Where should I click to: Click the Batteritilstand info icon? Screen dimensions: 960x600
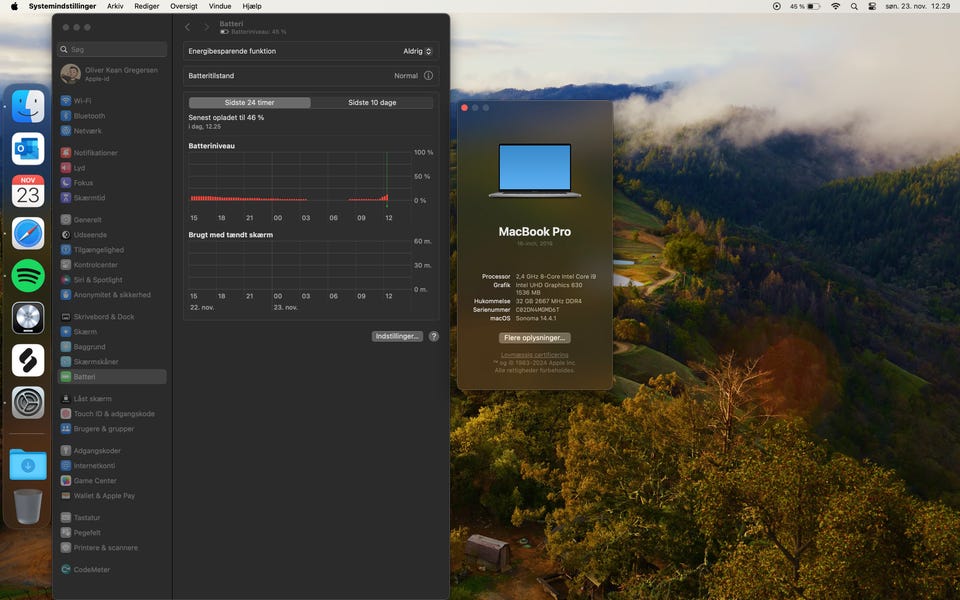click(428, 76)
